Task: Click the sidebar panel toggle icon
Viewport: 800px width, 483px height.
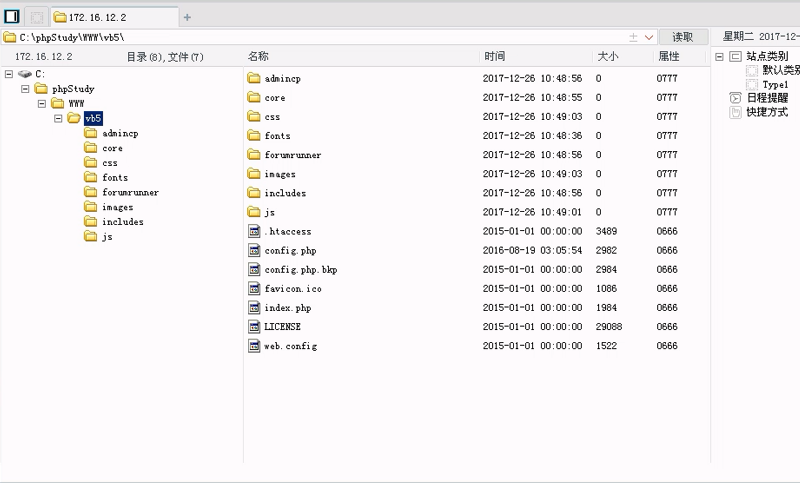Action: coord(11,17)
